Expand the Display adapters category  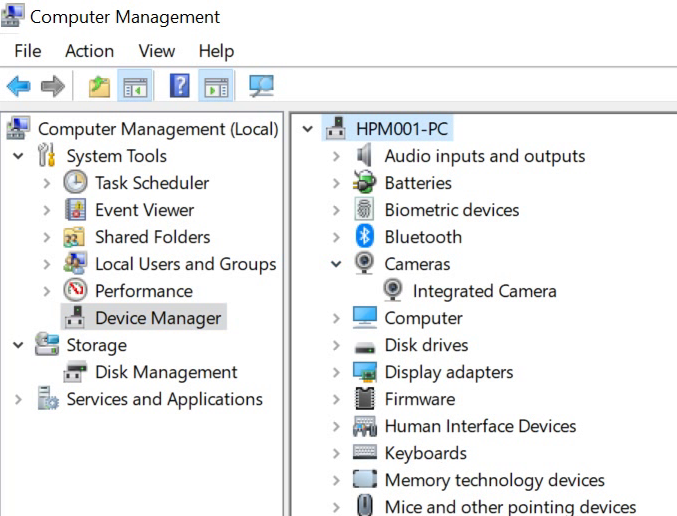336,372
